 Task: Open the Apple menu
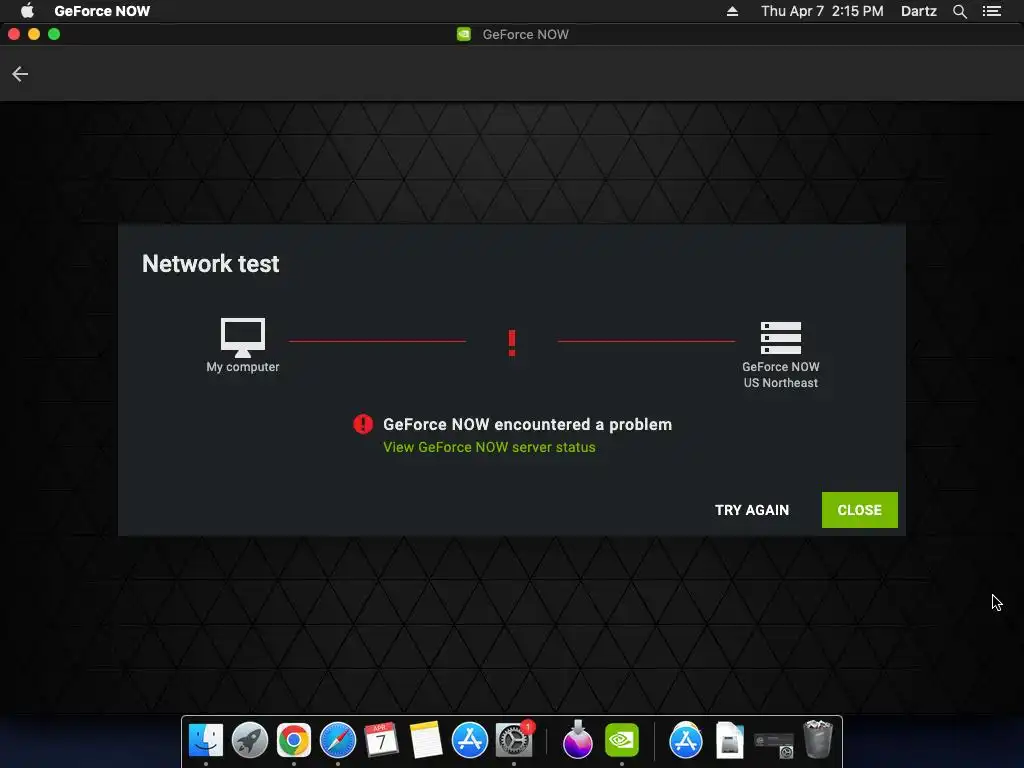(x=27, y=11)
